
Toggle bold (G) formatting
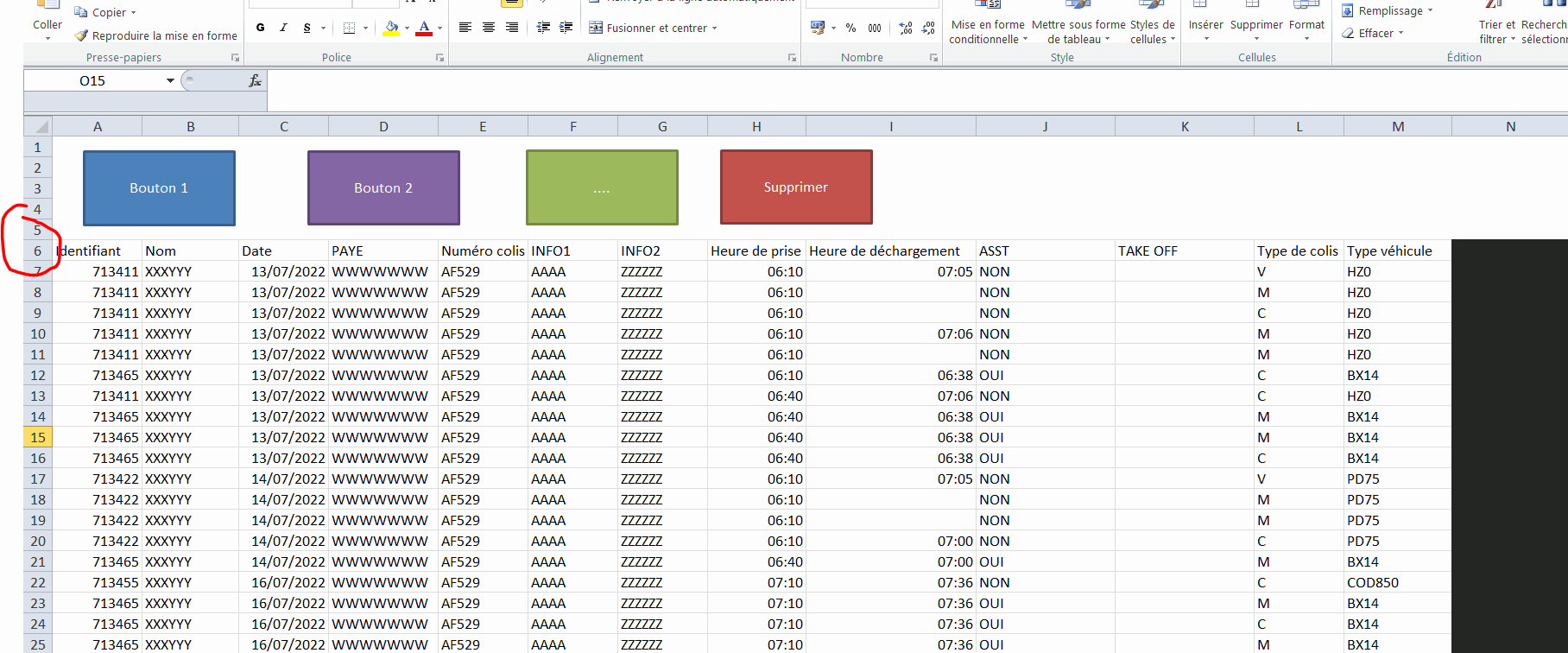tap(260, 28)
